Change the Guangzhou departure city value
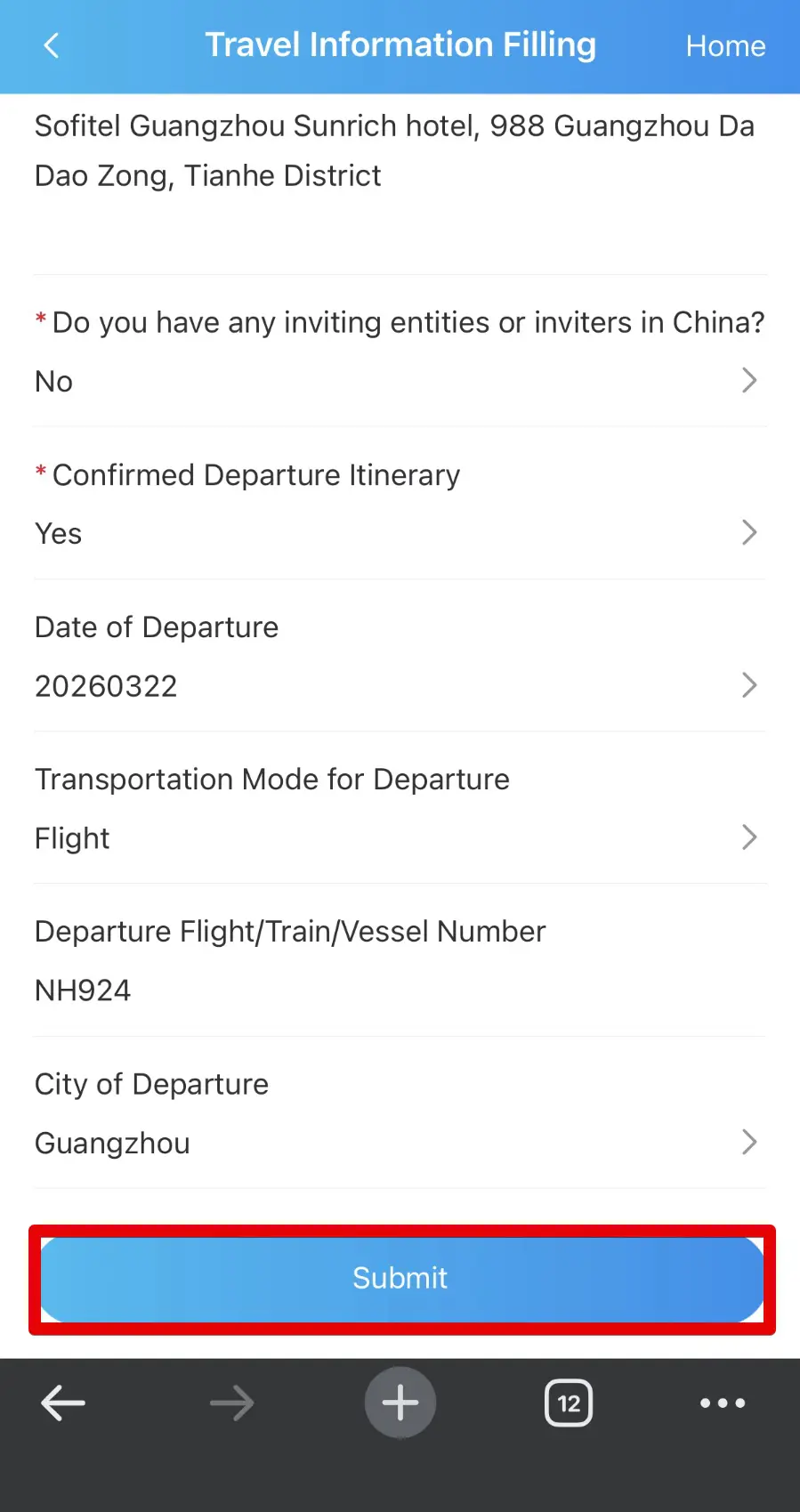 (112, 1144)
